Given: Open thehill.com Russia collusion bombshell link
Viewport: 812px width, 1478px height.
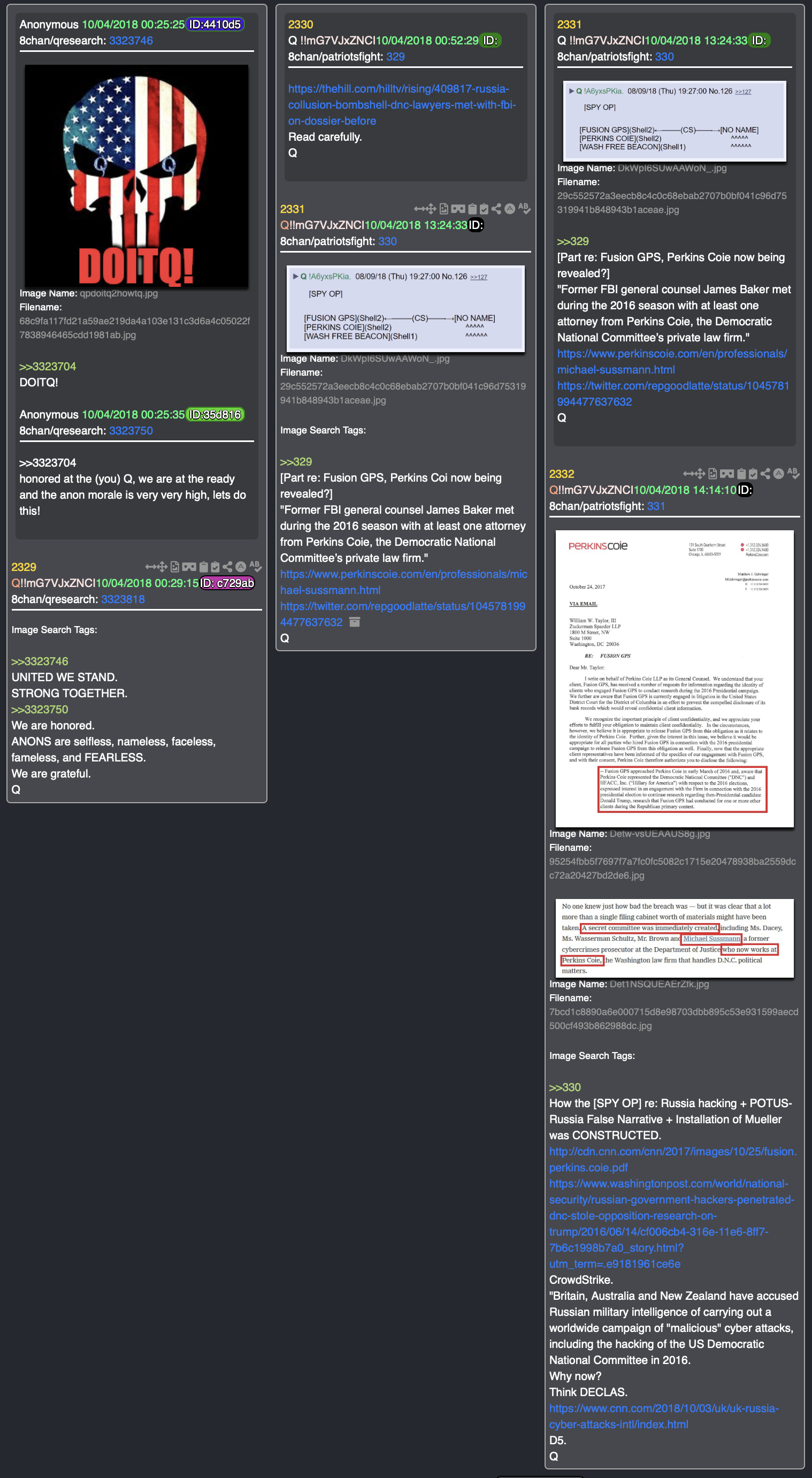Looking at the screenshot, I should click(x=402, y=105).
